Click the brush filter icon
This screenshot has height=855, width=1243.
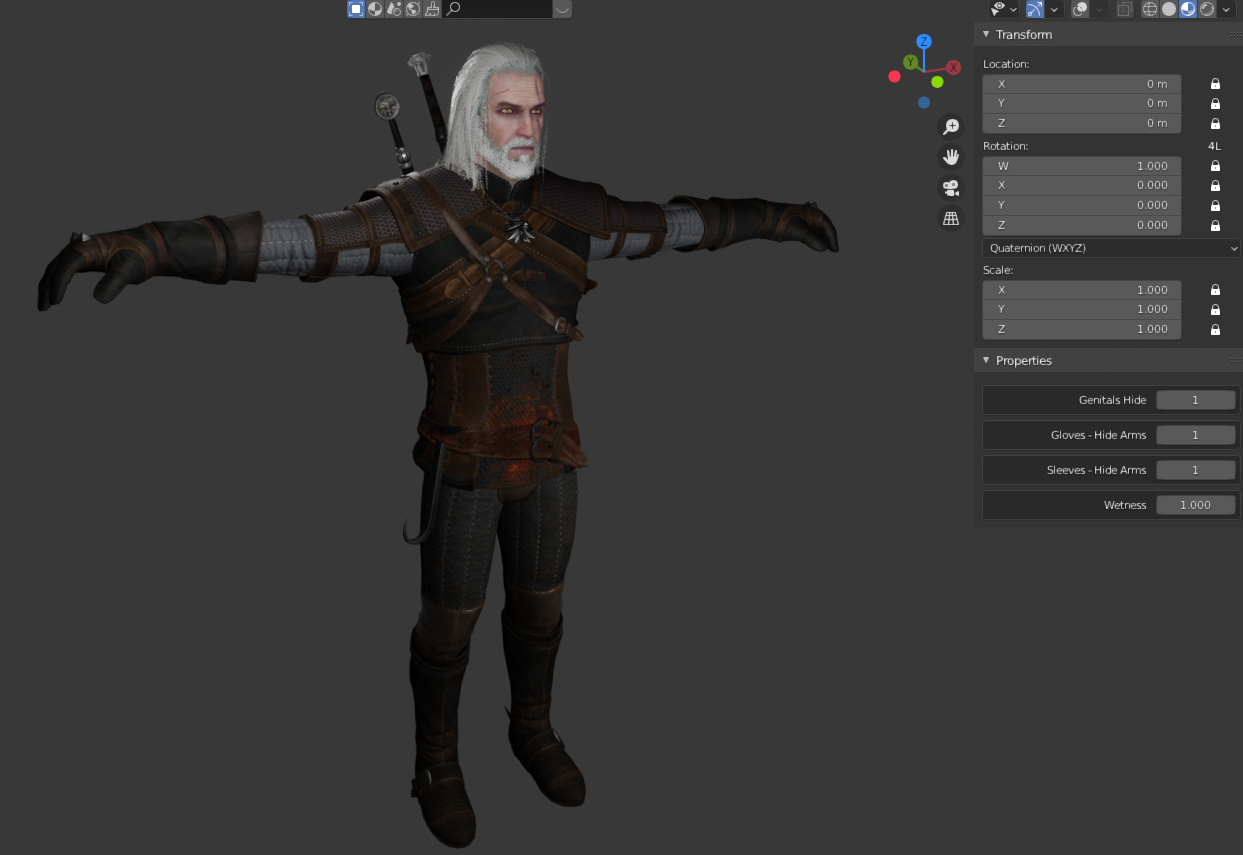pos(432,9)
